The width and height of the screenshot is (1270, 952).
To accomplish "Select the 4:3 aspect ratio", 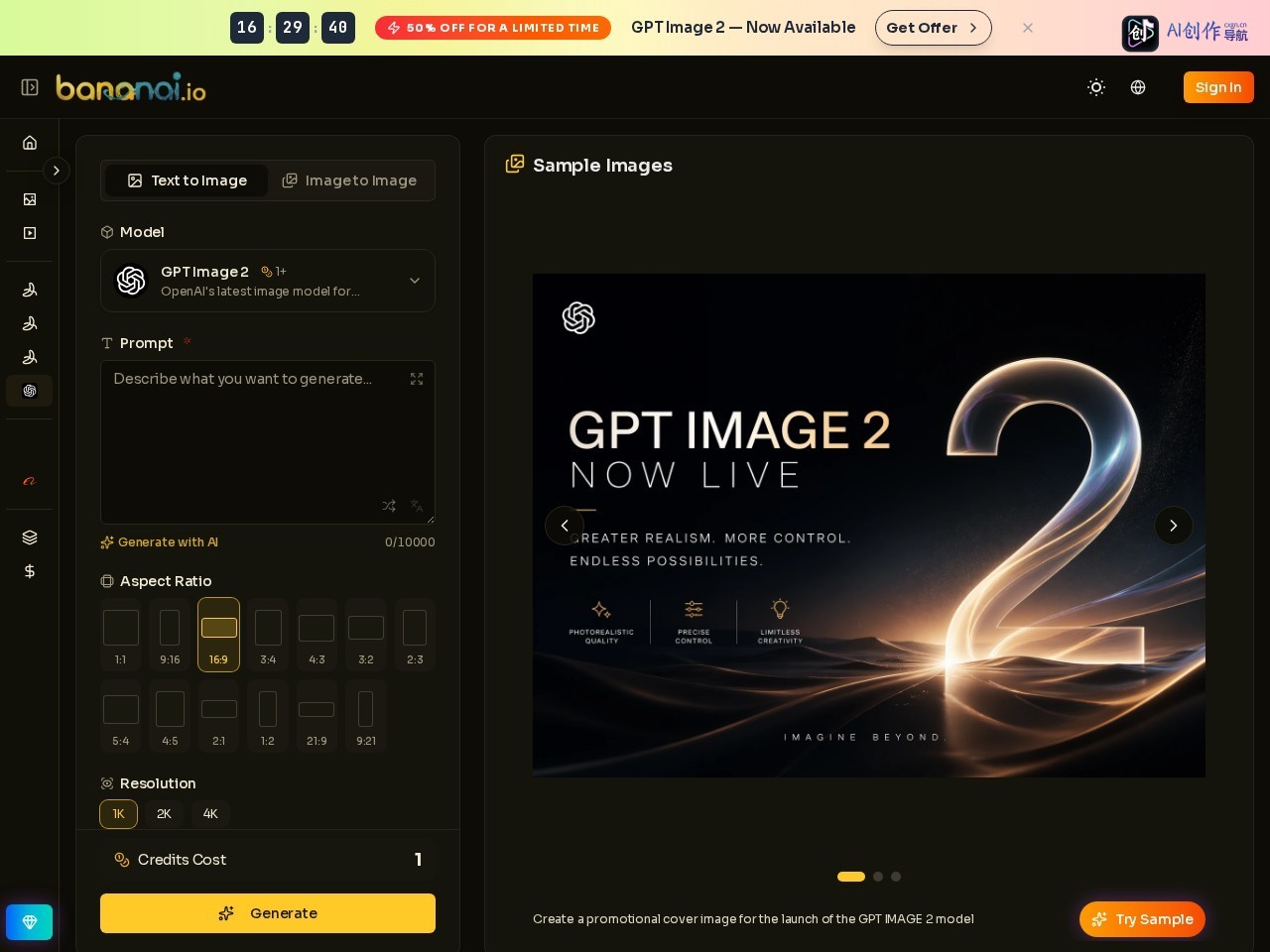I will (317, 635).
